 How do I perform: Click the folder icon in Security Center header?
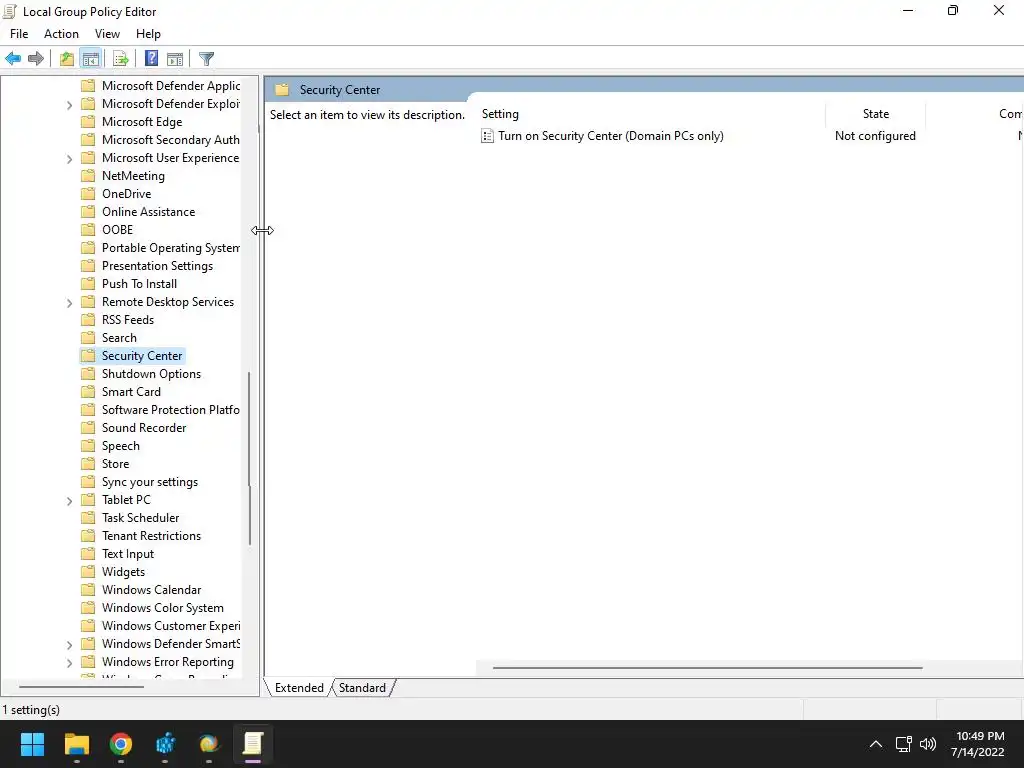point(282,90)
